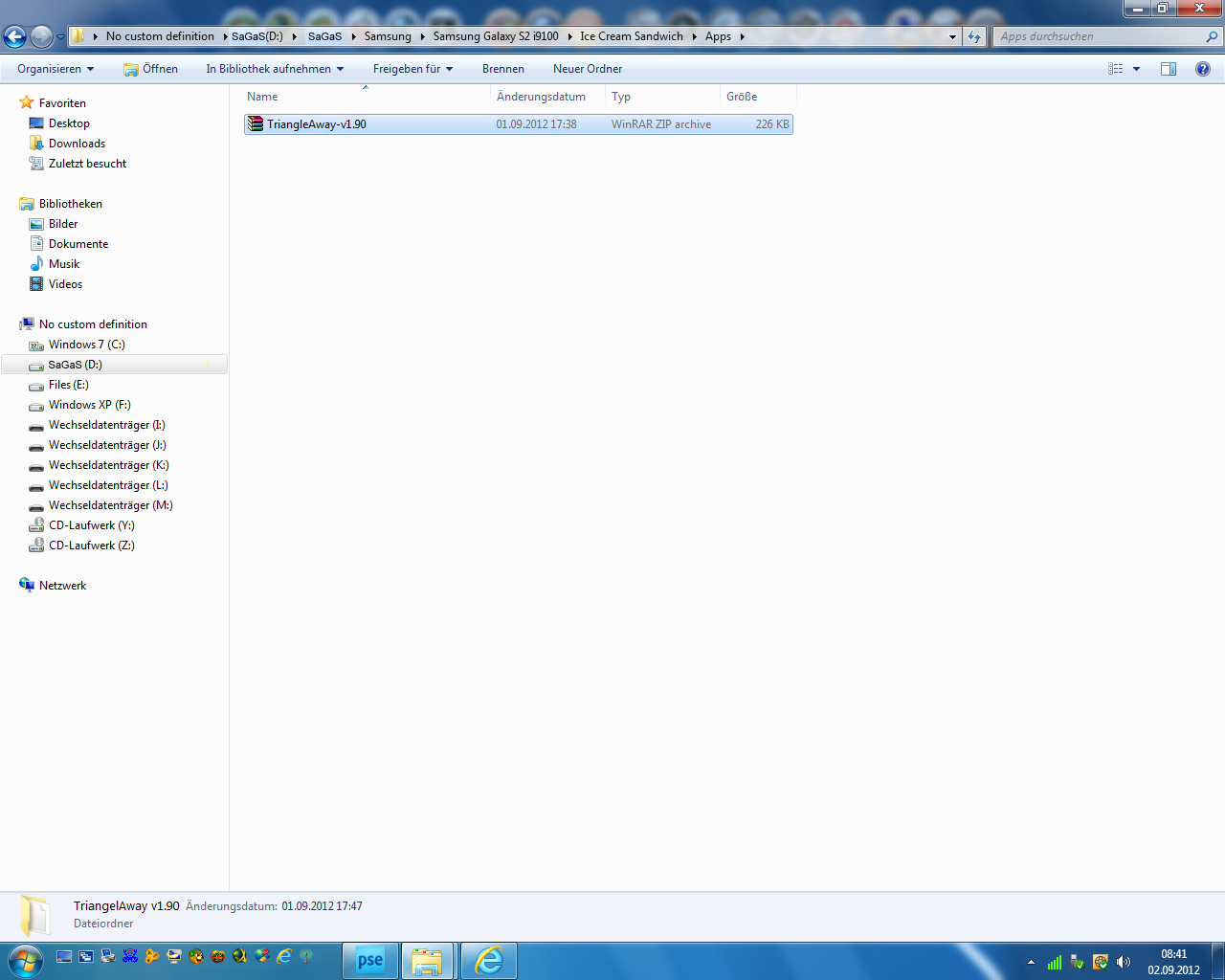
Task: Expand the arrow after the Apps breadcrumb
Action: point(742,36)
